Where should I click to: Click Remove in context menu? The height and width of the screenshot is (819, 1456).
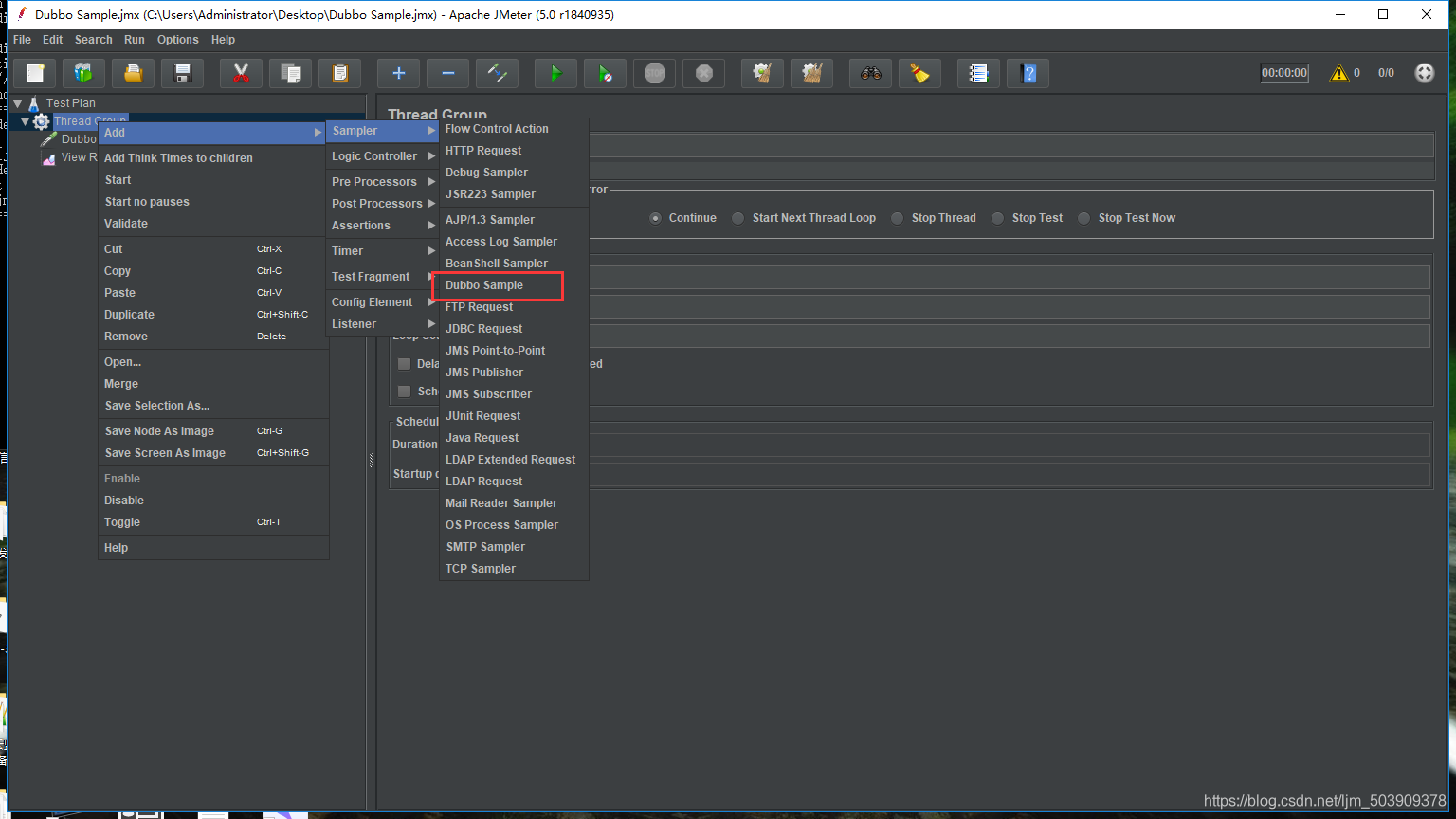pos(213,337)
